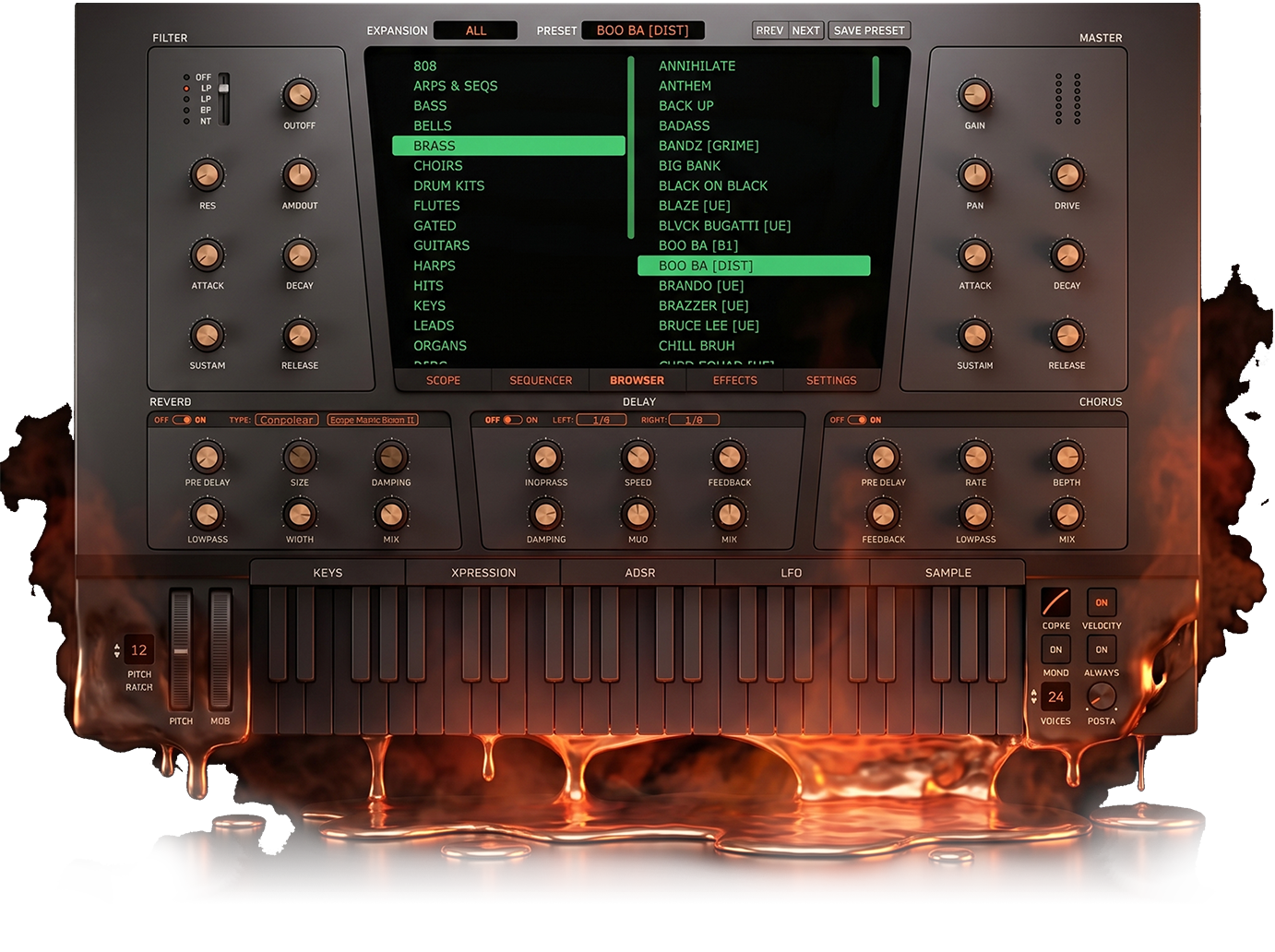
Task: Click the Save Preset button
Action: click(868, 30)
